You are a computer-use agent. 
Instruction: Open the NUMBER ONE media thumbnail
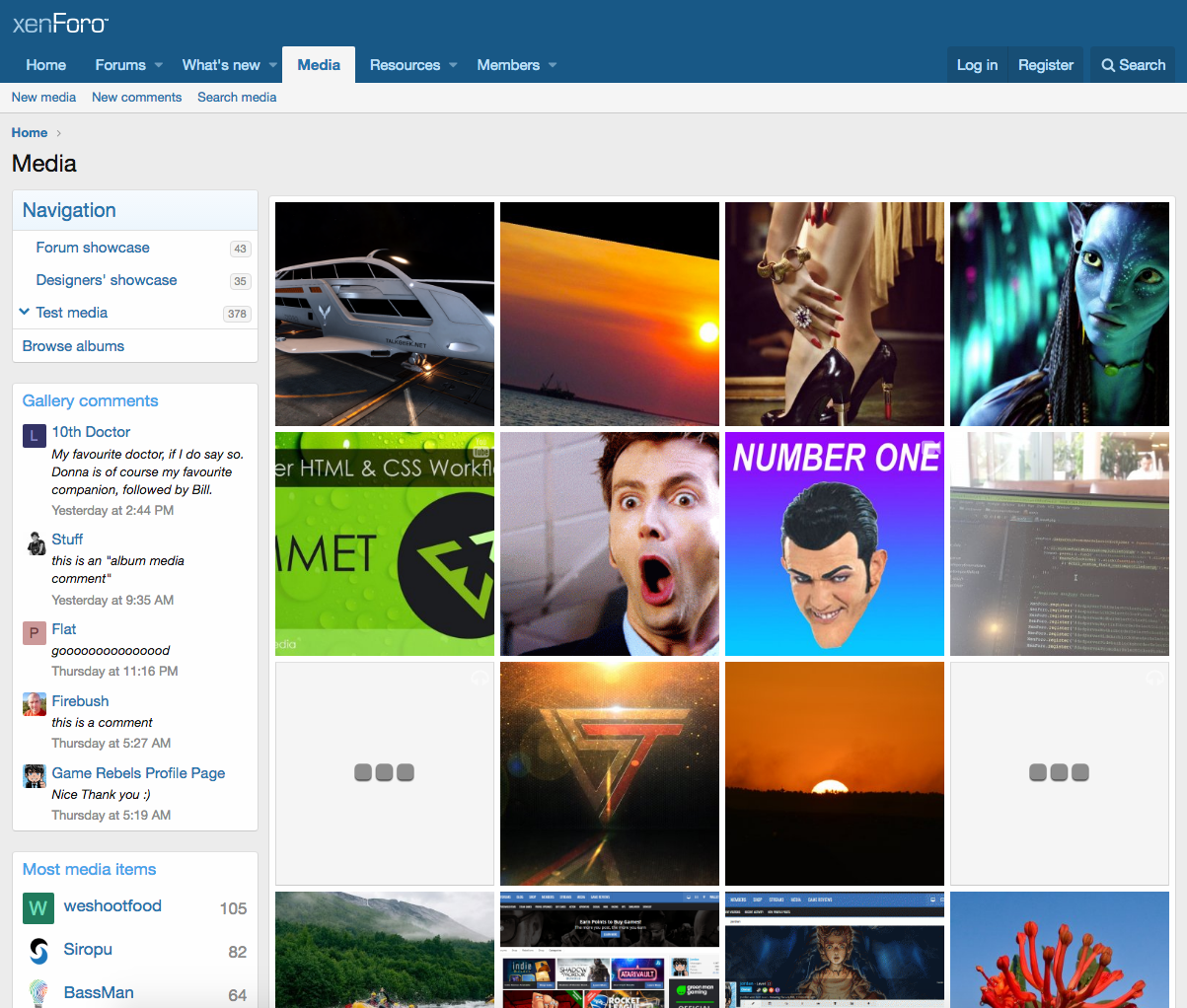tap(834, 543)
